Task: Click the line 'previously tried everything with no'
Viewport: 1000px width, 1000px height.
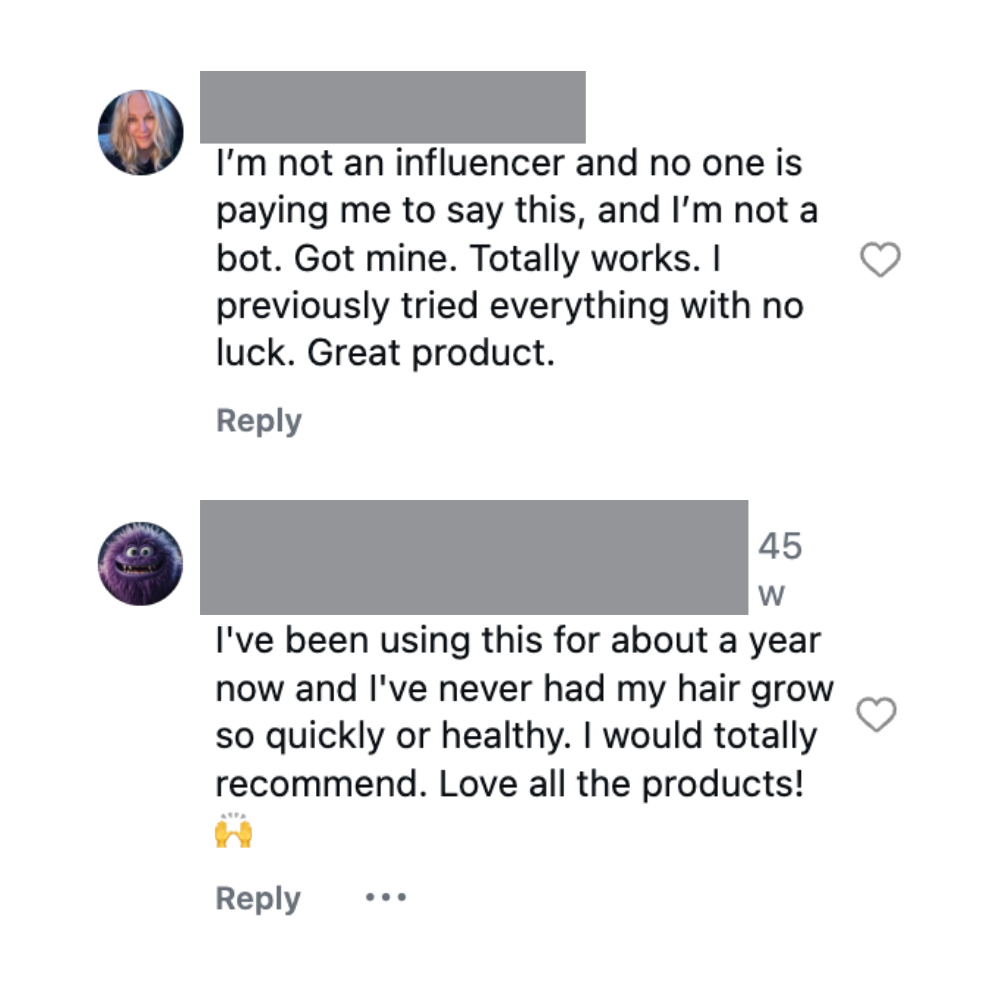Action: 509,307
